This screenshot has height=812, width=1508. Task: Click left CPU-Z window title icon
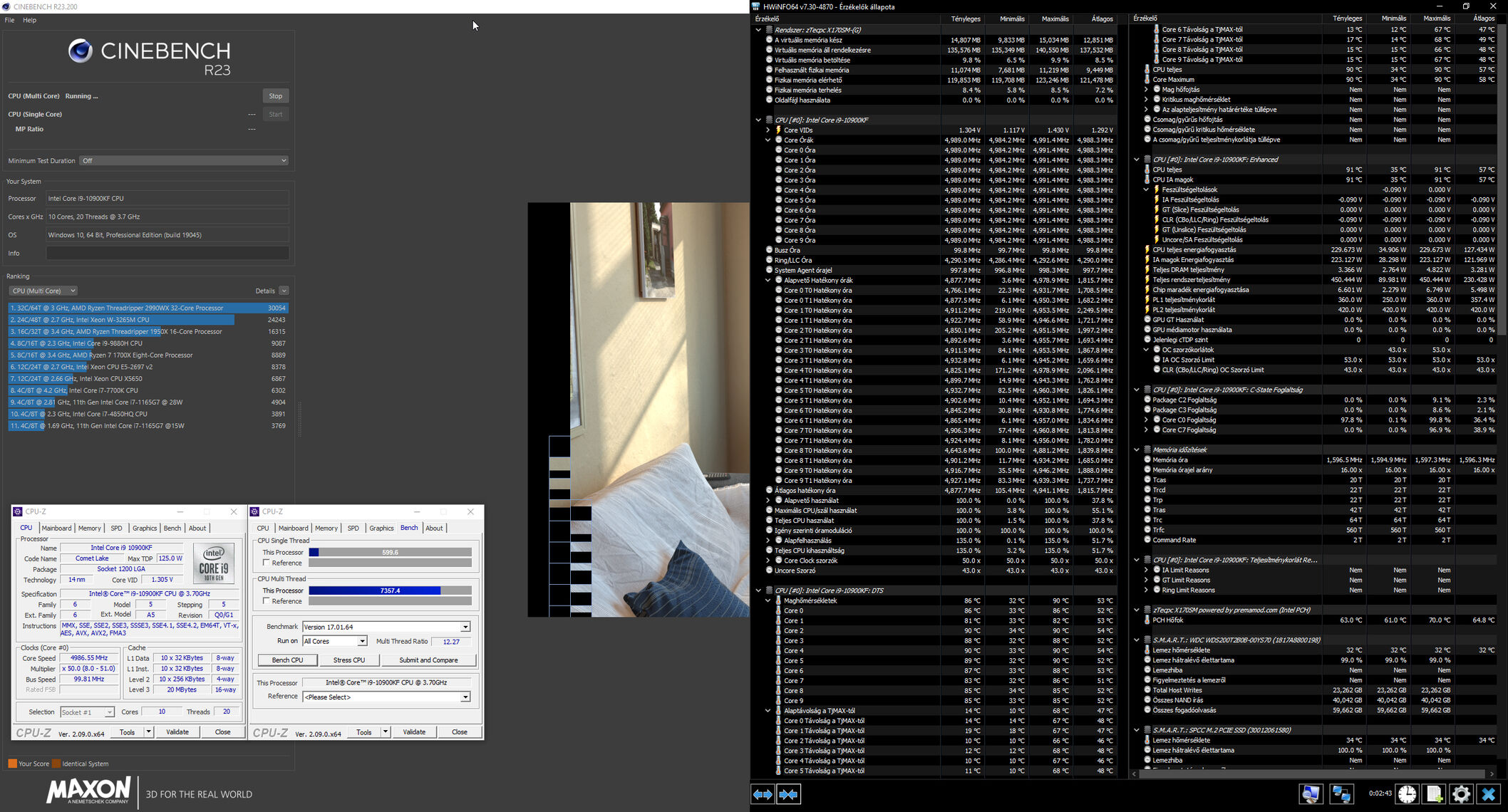(x=18, y=511)
